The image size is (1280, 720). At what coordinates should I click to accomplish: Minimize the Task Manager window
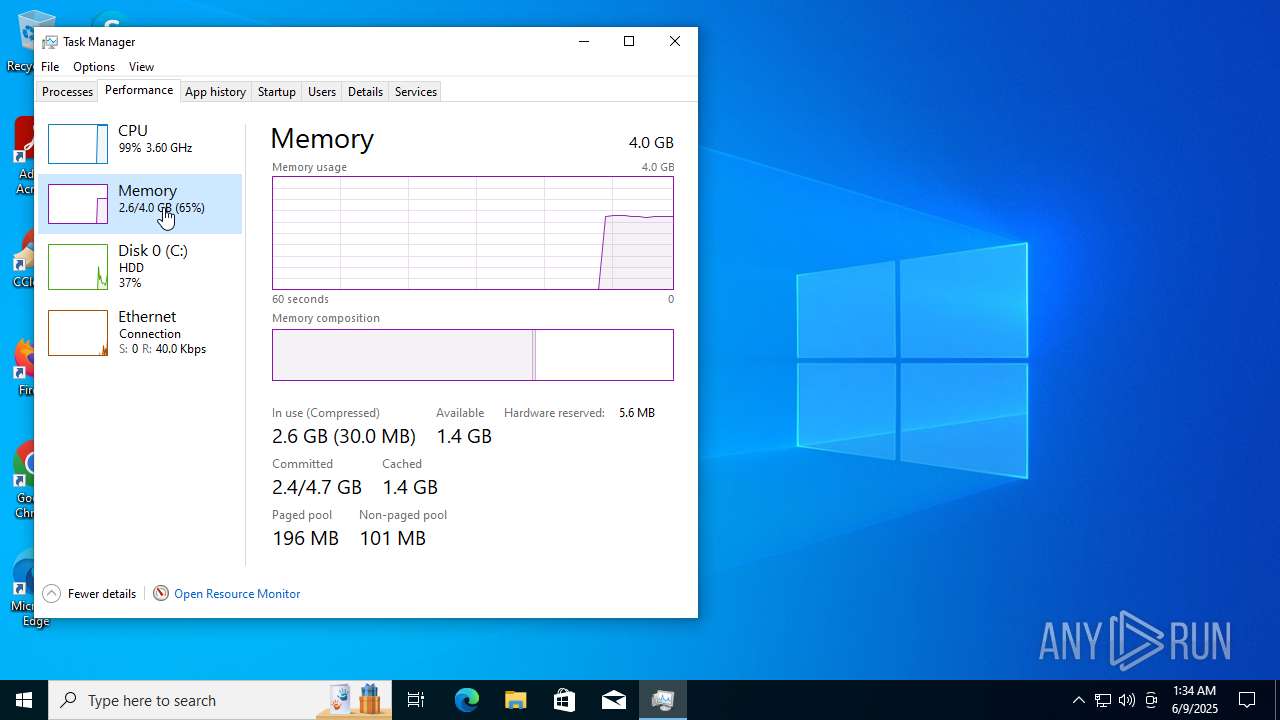click(x=584, y=41)
